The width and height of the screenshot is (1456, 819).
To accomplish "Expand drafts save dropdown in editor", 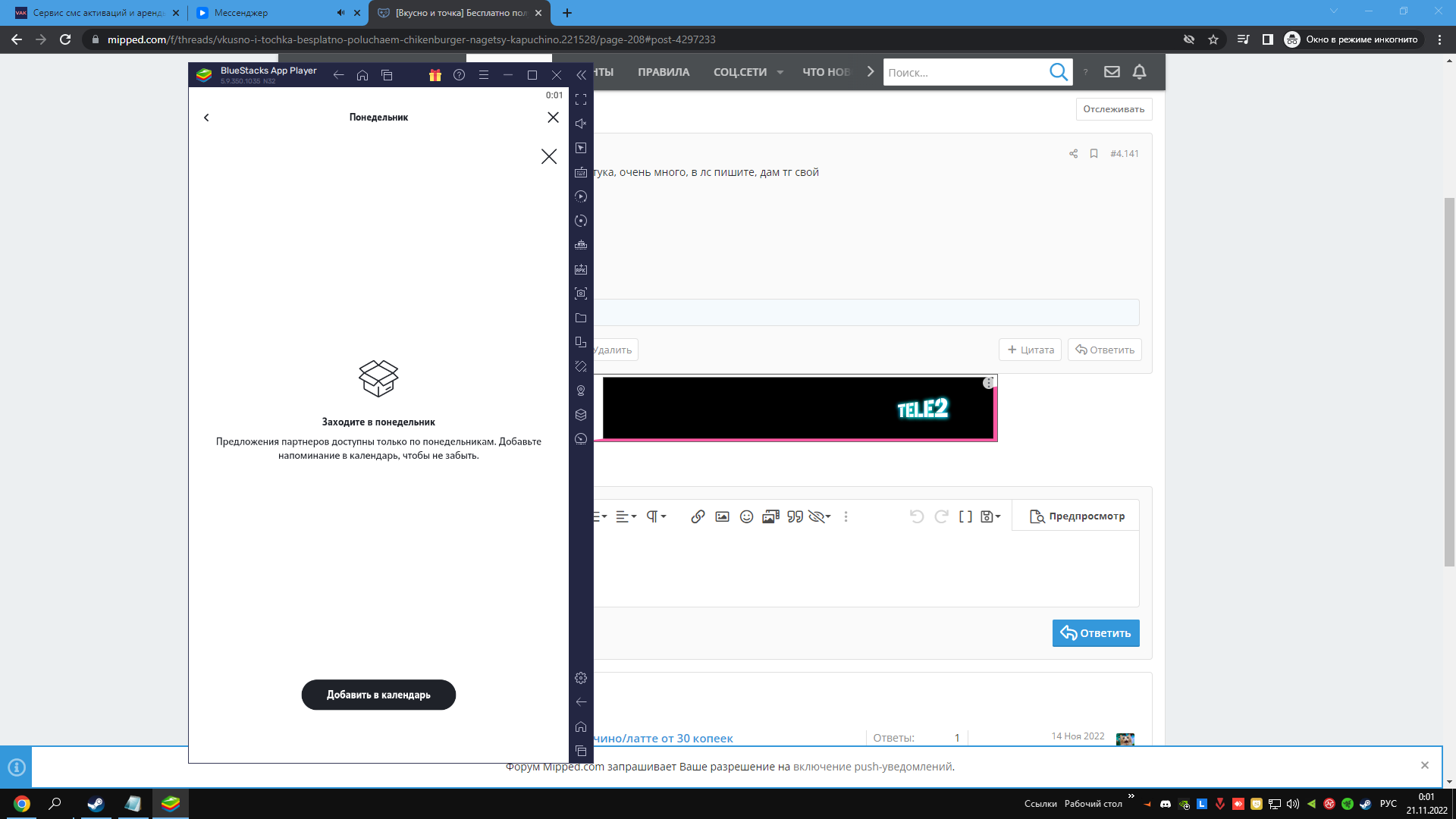I will (x=990, y=516).
